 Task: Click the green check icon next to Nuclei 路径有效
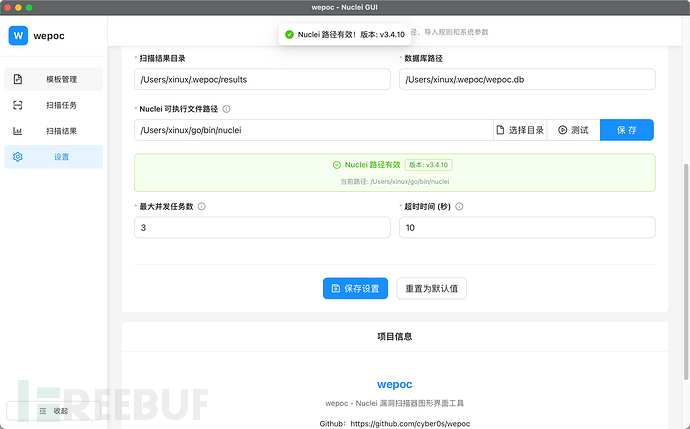pyautogui.click(x=337, y=165)
